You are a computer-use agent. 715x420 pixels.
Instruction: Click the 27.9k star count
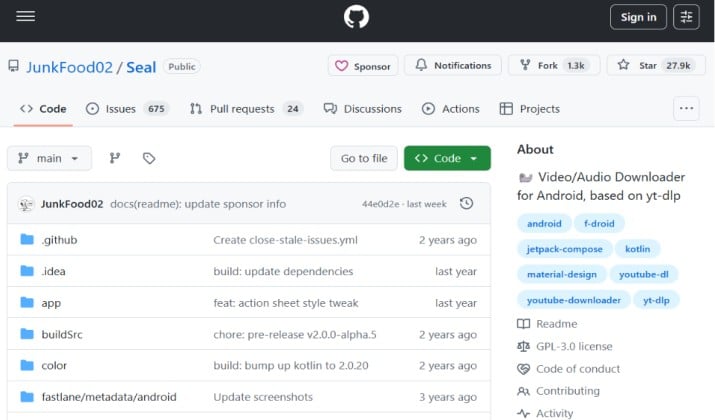[x=678, y=66]
